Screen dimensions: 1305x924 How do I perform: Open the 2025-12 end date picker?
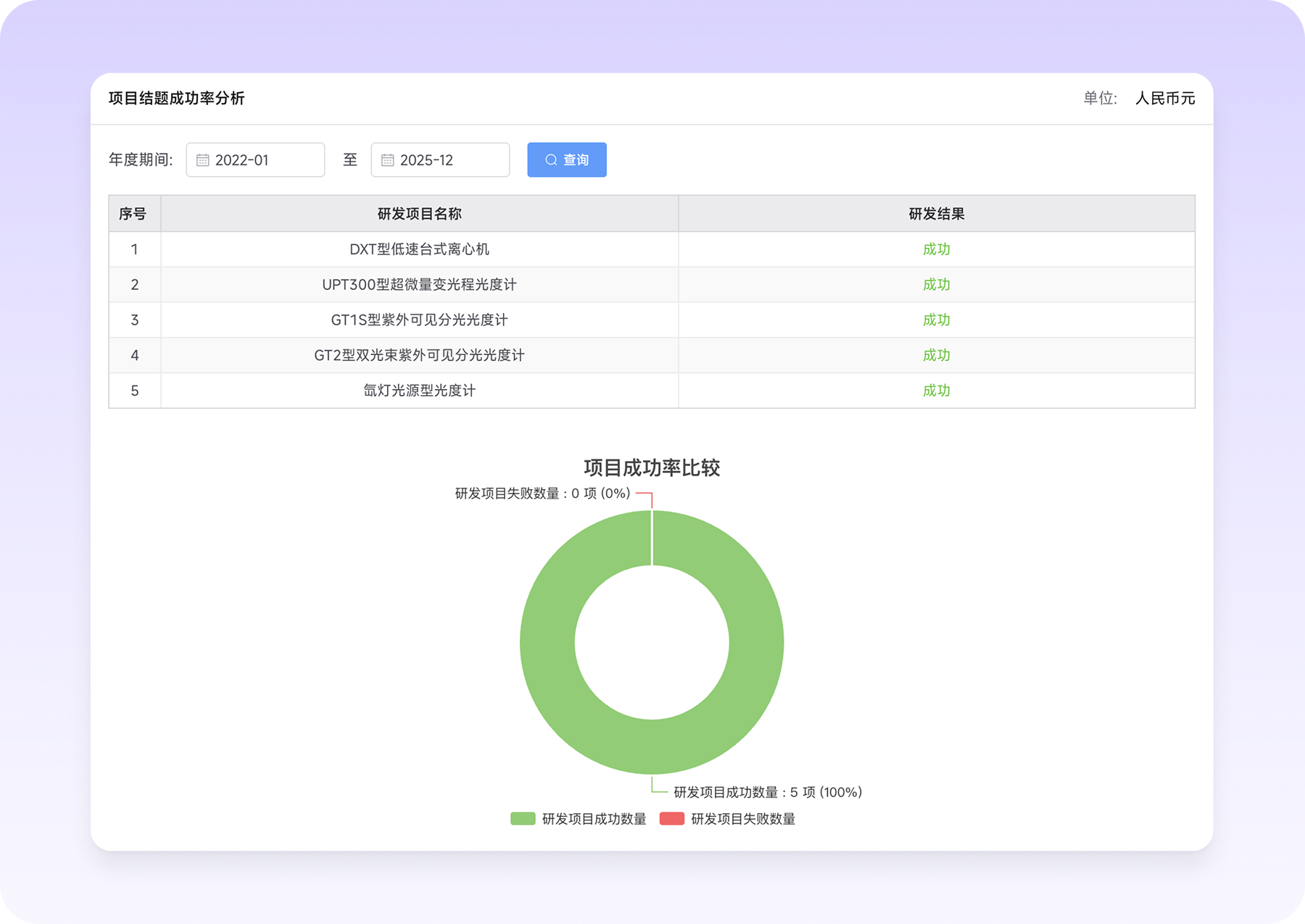[440, 160]
